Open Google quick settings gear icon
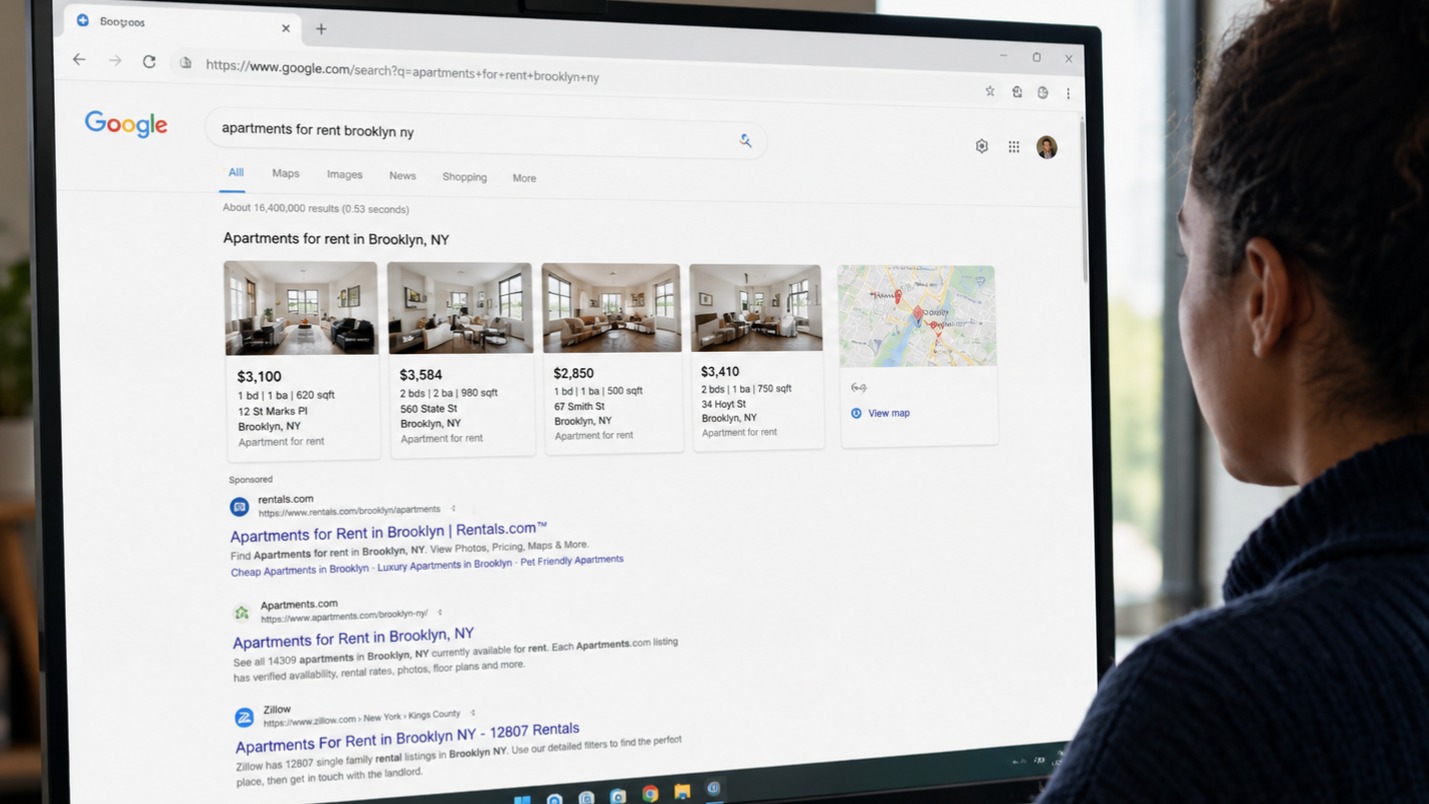Screen dimensions: 1429x804 tap(982, 146)
